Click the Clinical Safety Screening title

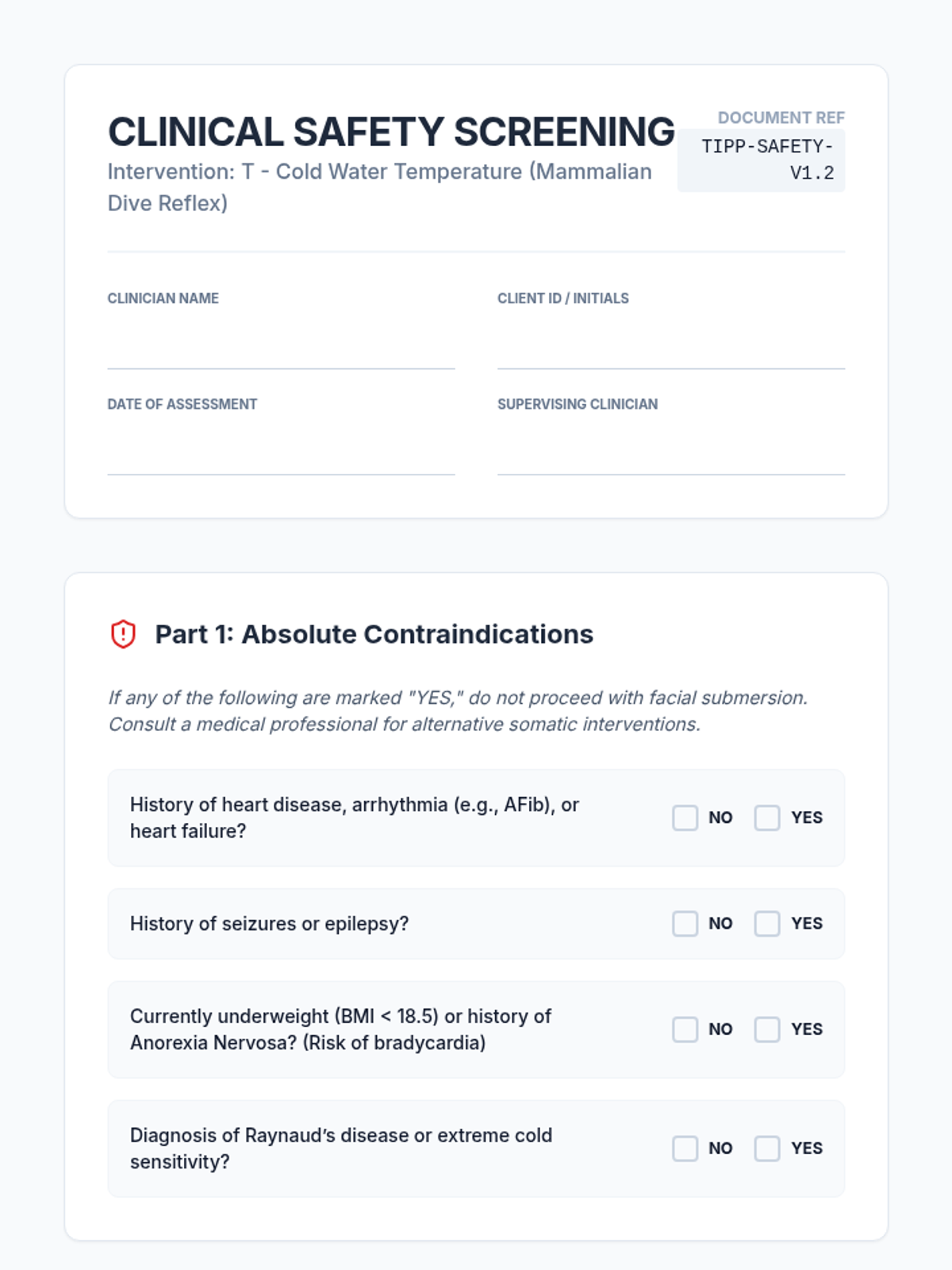pos(391,132)
